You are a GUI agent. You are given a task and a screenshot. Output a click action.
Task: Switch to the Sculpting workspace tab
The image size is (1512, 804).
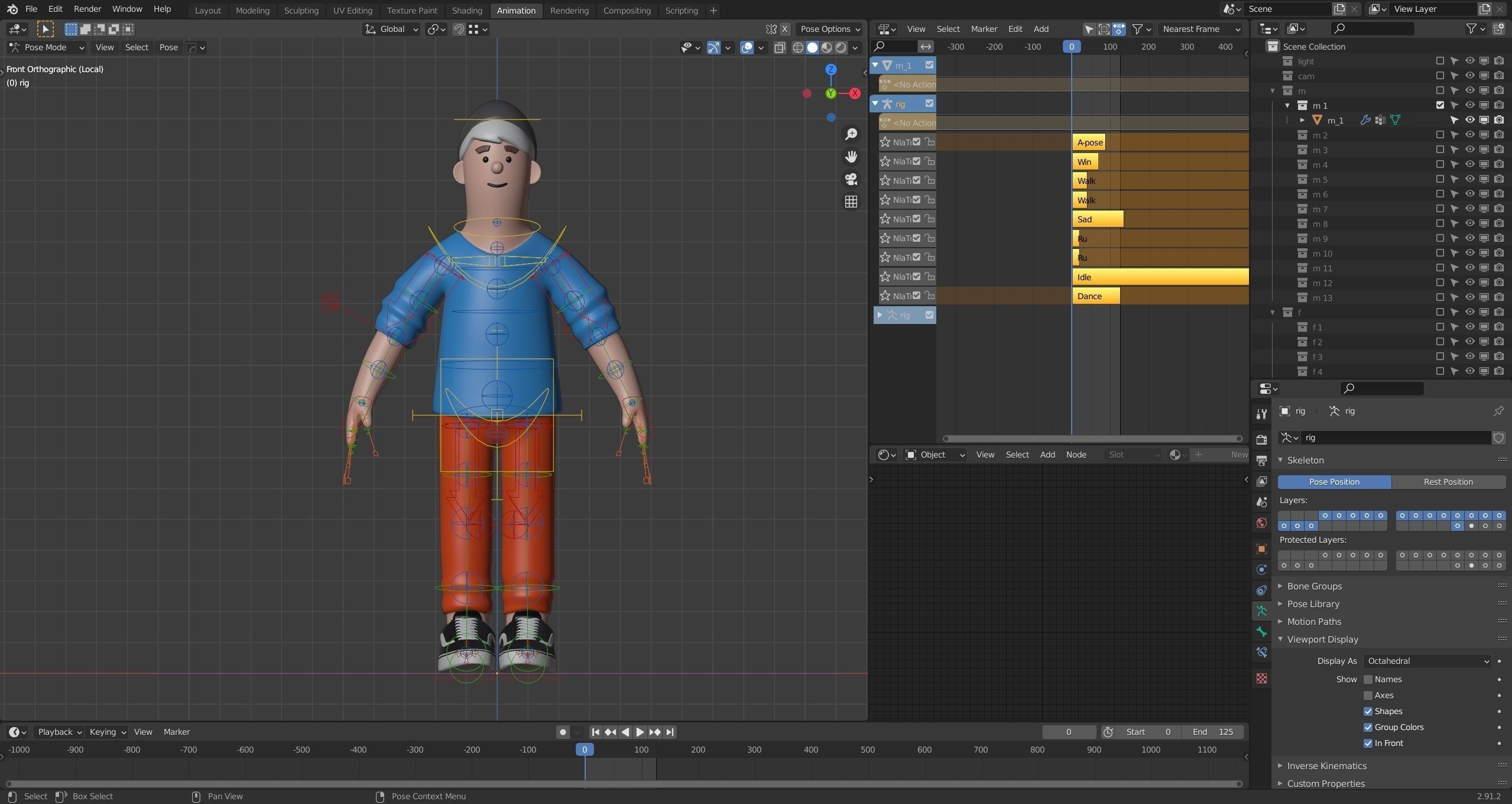coord(301,10)
